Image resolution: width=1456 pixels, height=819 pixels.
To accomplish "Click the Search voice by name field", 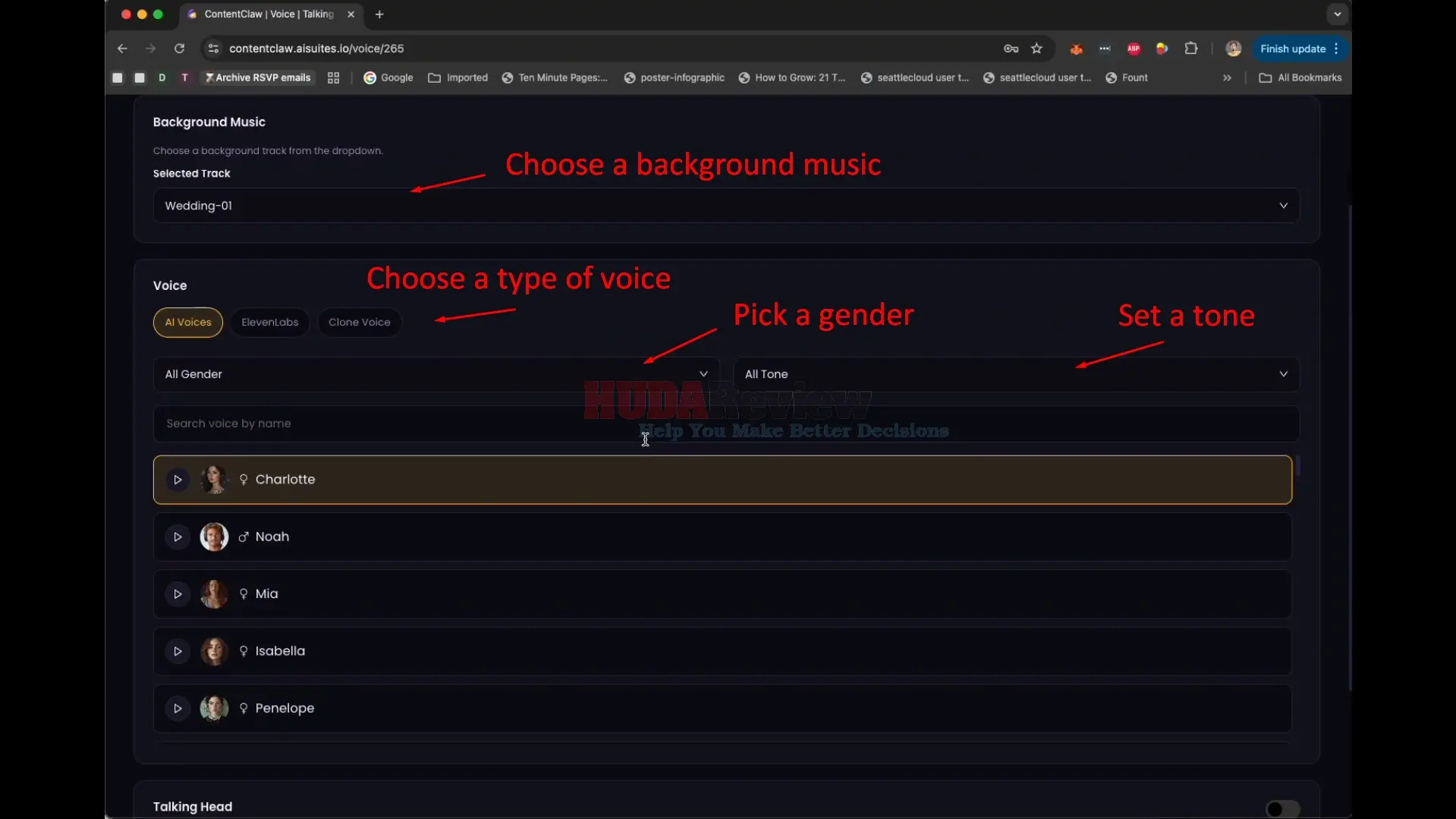I will coord(726,424).
